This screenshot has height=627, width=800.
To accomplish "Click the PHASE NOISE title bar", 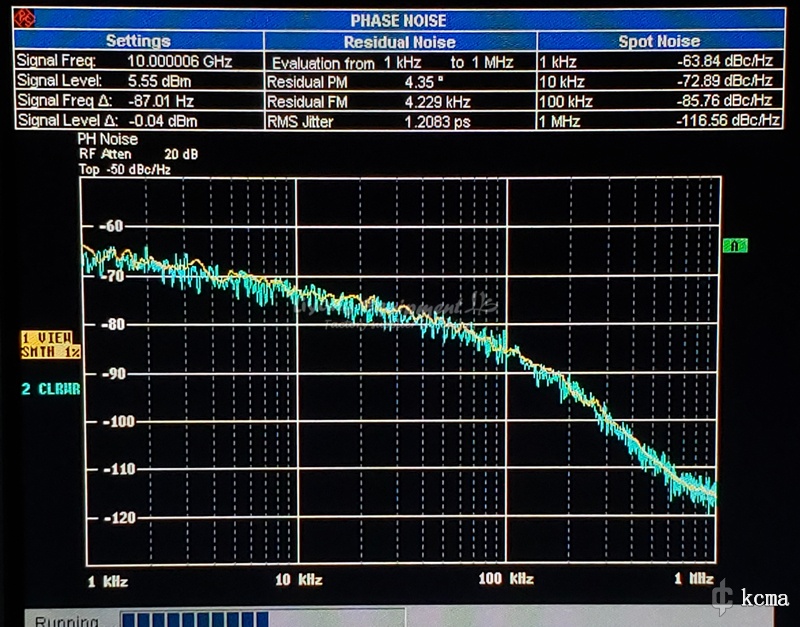I will pyautogui.click(x=398, y=21).
